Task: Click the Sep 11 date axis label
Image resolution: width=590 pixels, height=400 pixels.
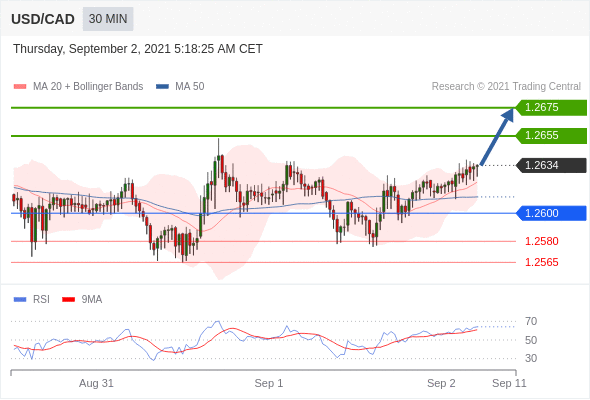Action: (509, 383)
